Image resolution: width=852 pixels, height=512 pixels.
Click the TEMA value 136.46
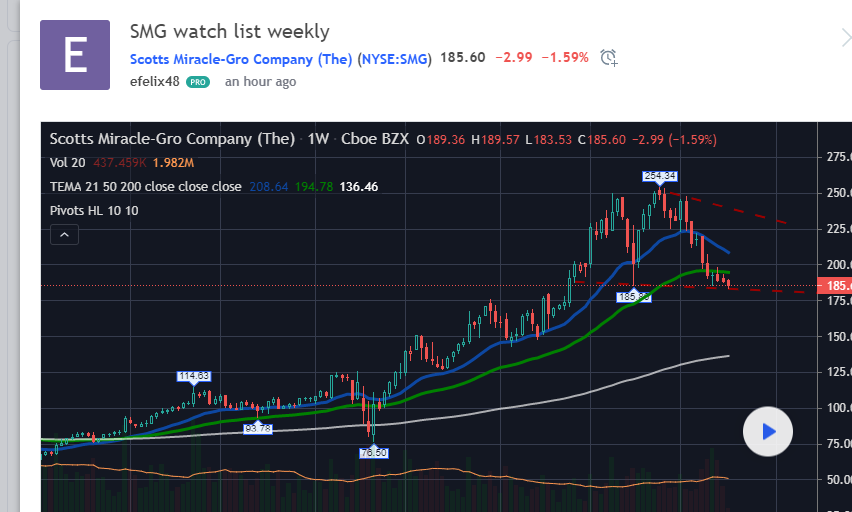(359, 186)
